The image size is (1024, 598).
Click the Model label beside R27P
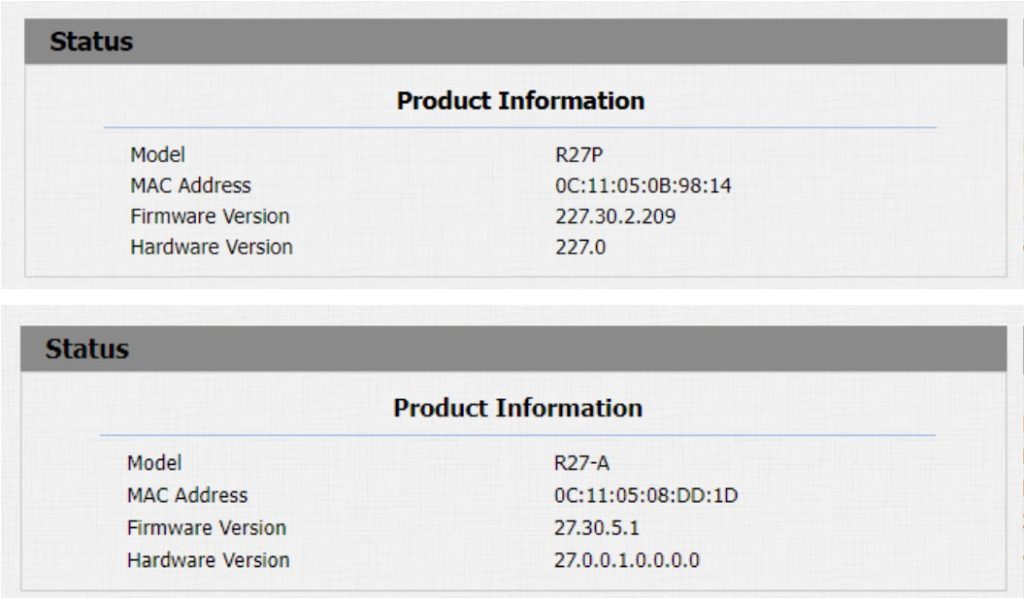point(157,155)
